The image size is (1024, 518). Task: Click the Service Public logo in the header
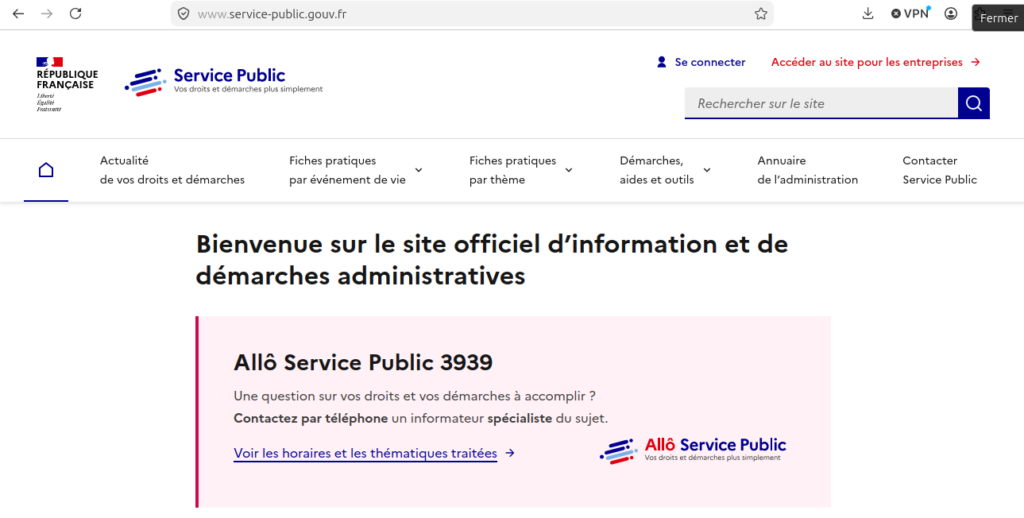[x=223, y=82]
